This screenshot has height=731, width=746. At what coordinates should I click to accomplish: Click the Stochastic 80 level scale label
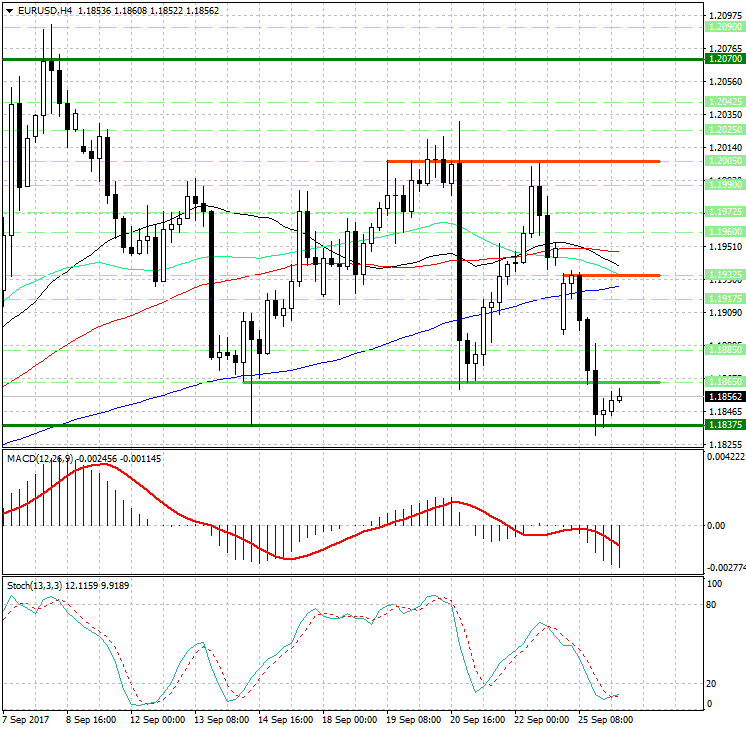point(712,604)
